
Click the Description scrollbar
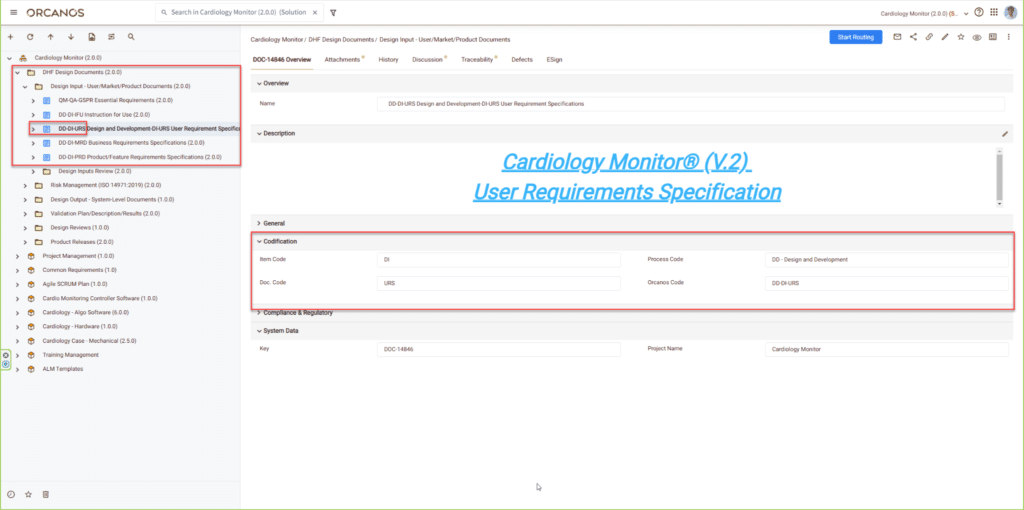[x=999, y=178]
